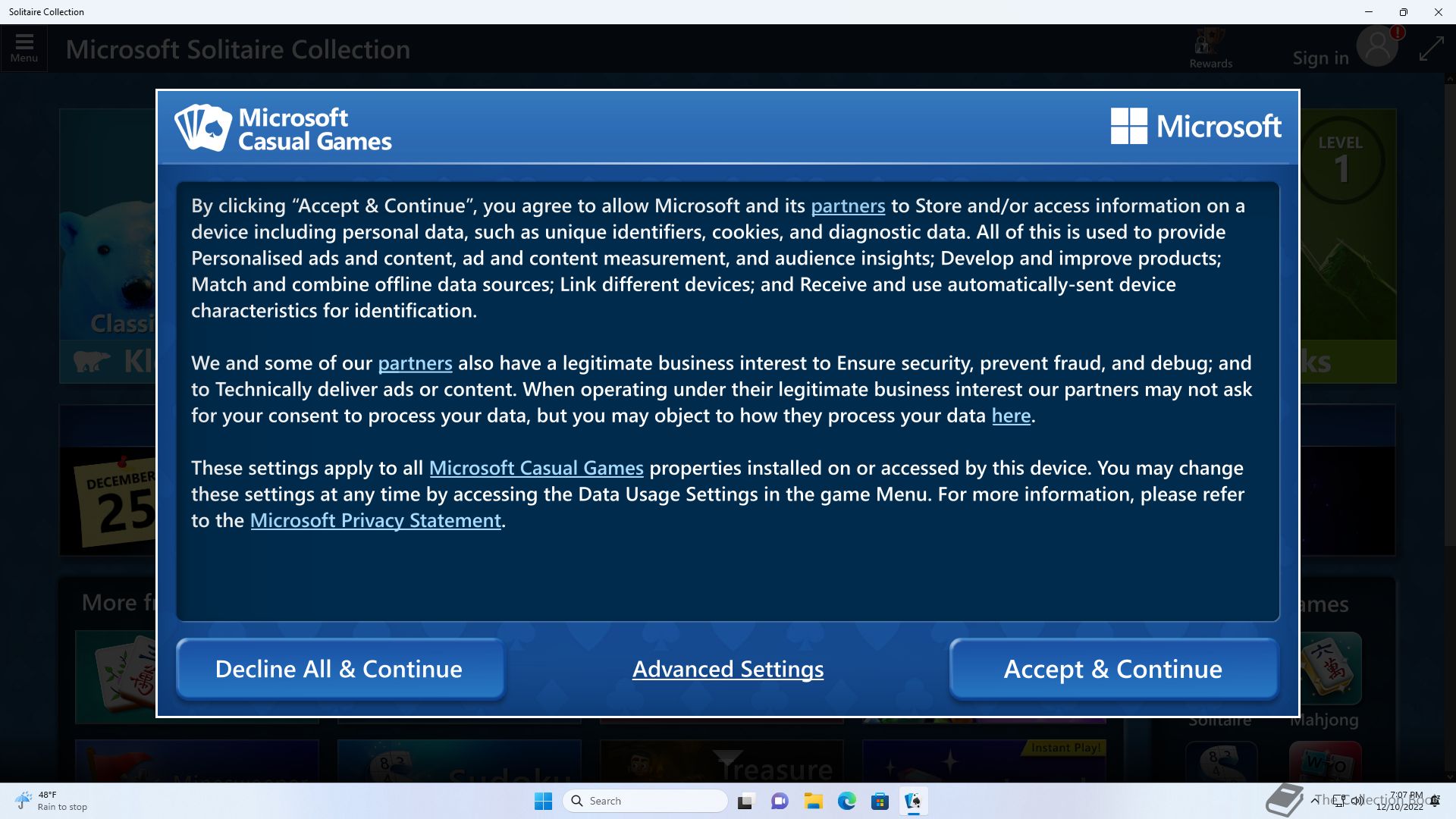Image resolution: width=1456 pixels, height=819 pixels.
Task: Open the partners link in first paragraph
Action: [848, 206]
